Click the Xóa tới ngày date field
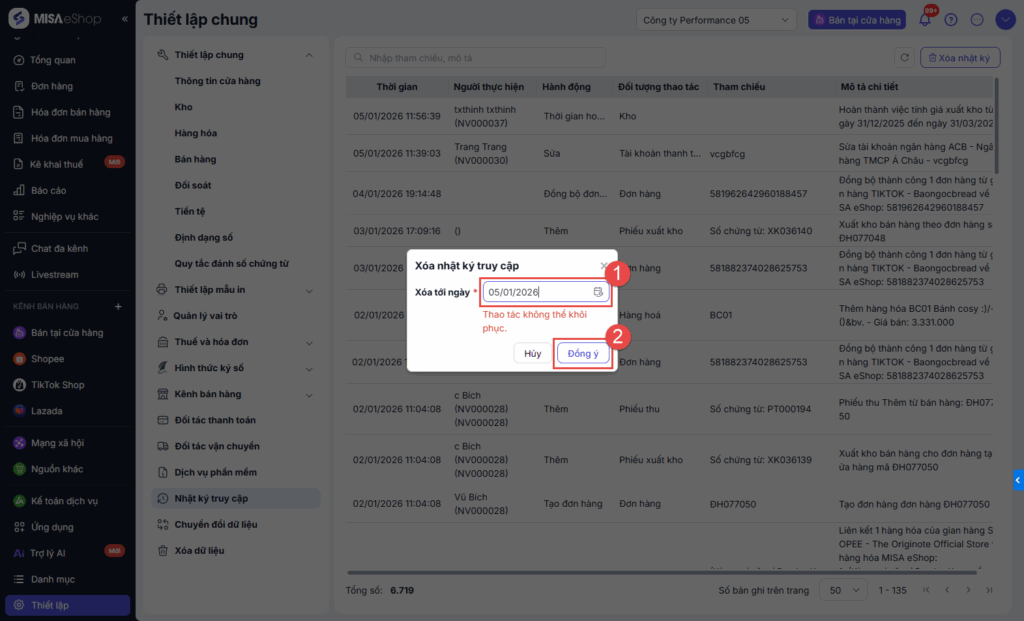1024x621 pixels. (x=535, y=292)
